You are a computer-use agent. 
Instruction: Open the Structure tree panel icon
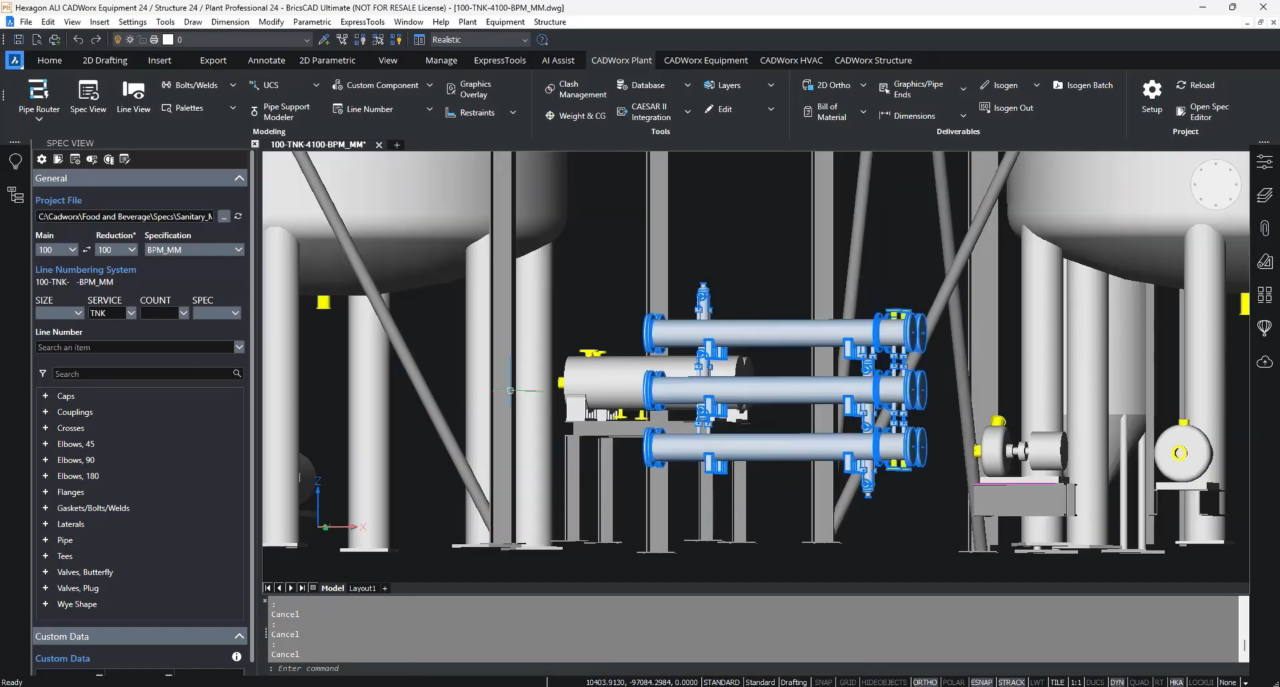[15, 195]
